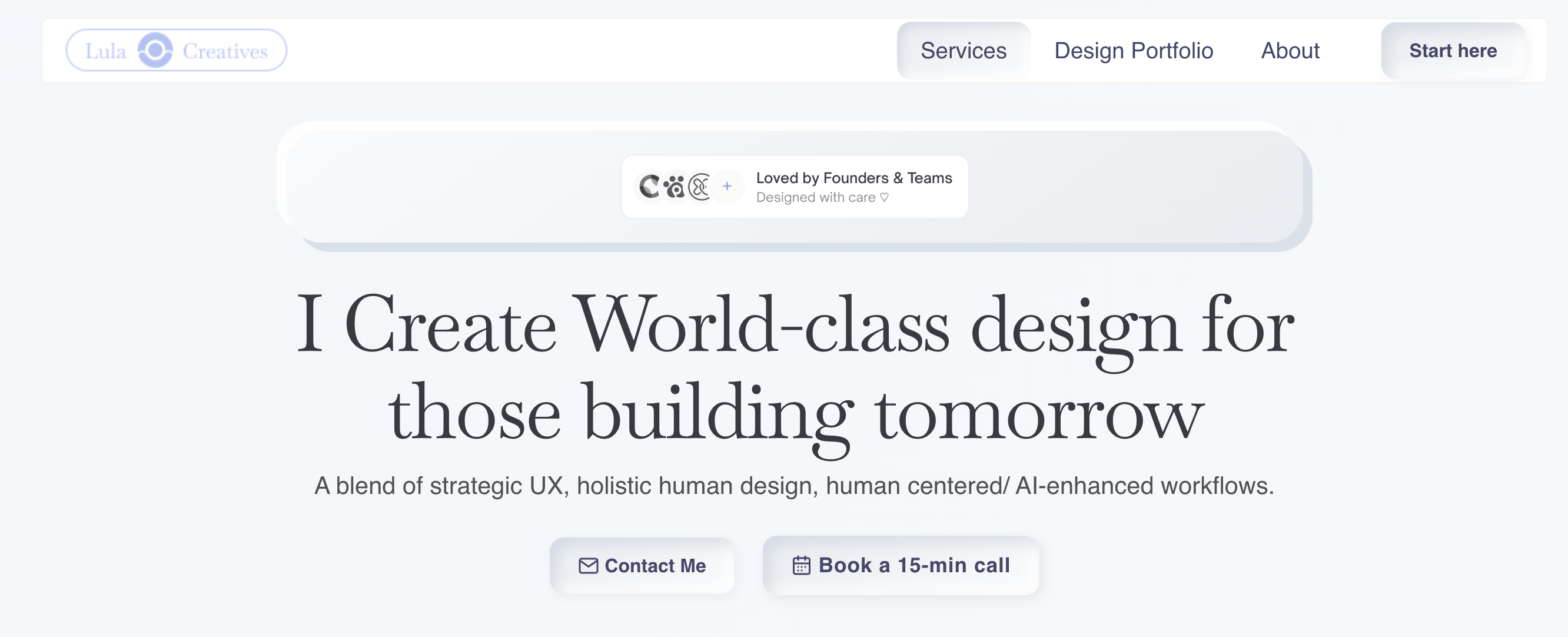Click the C-shaped client logo avatar

[650, 187]
